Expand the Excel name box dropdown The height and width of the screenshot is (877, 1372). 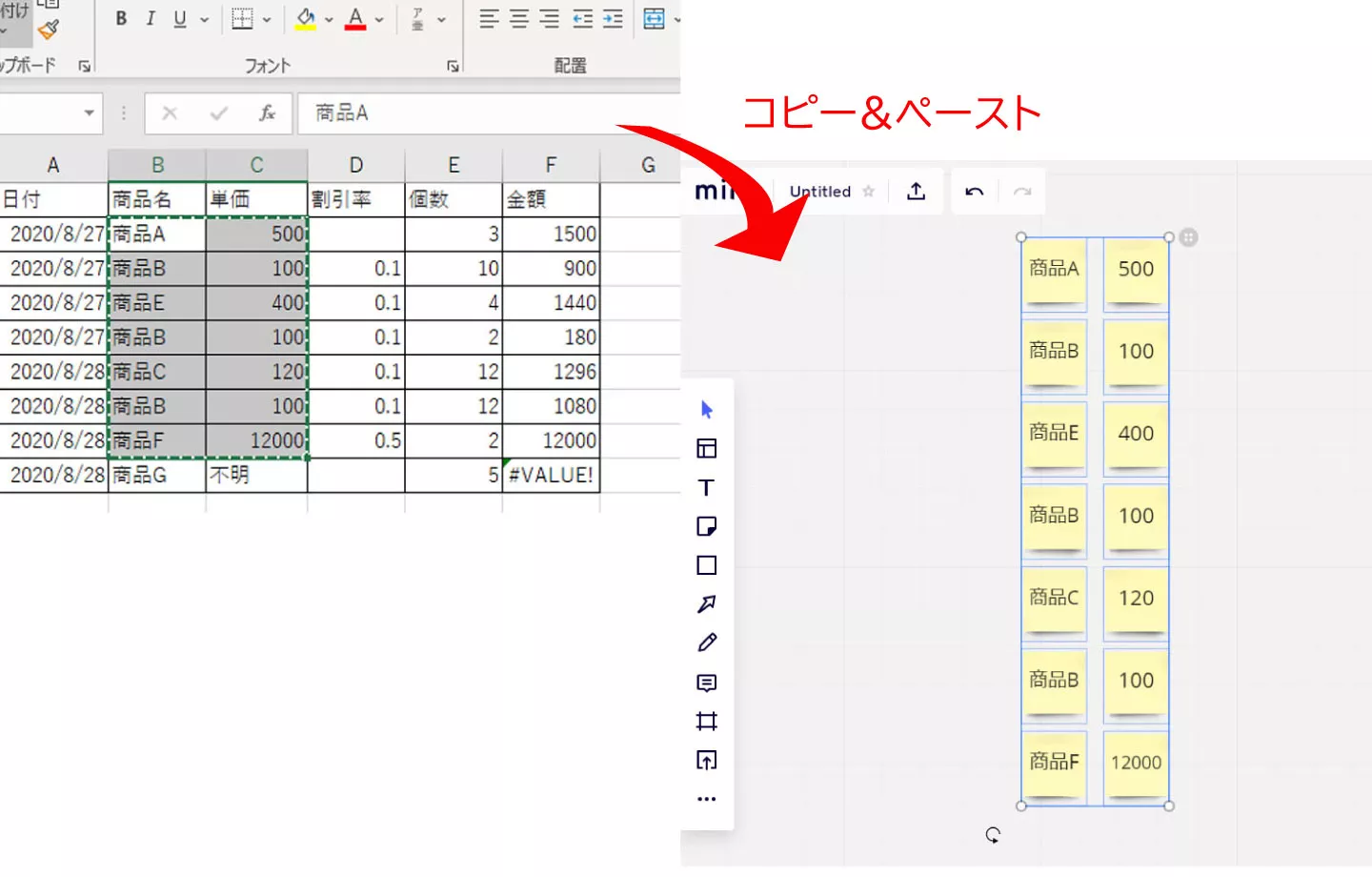[89, 113]
